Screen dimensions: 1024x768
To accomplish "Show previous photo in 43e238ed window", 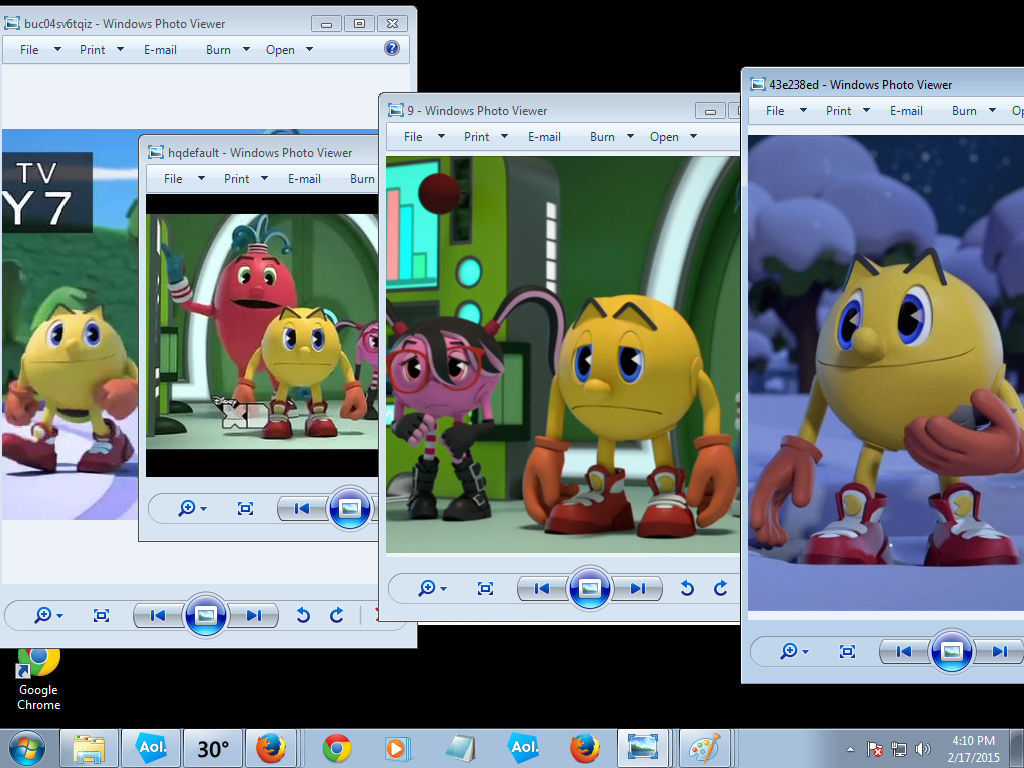I will click(x=904, y=651).
